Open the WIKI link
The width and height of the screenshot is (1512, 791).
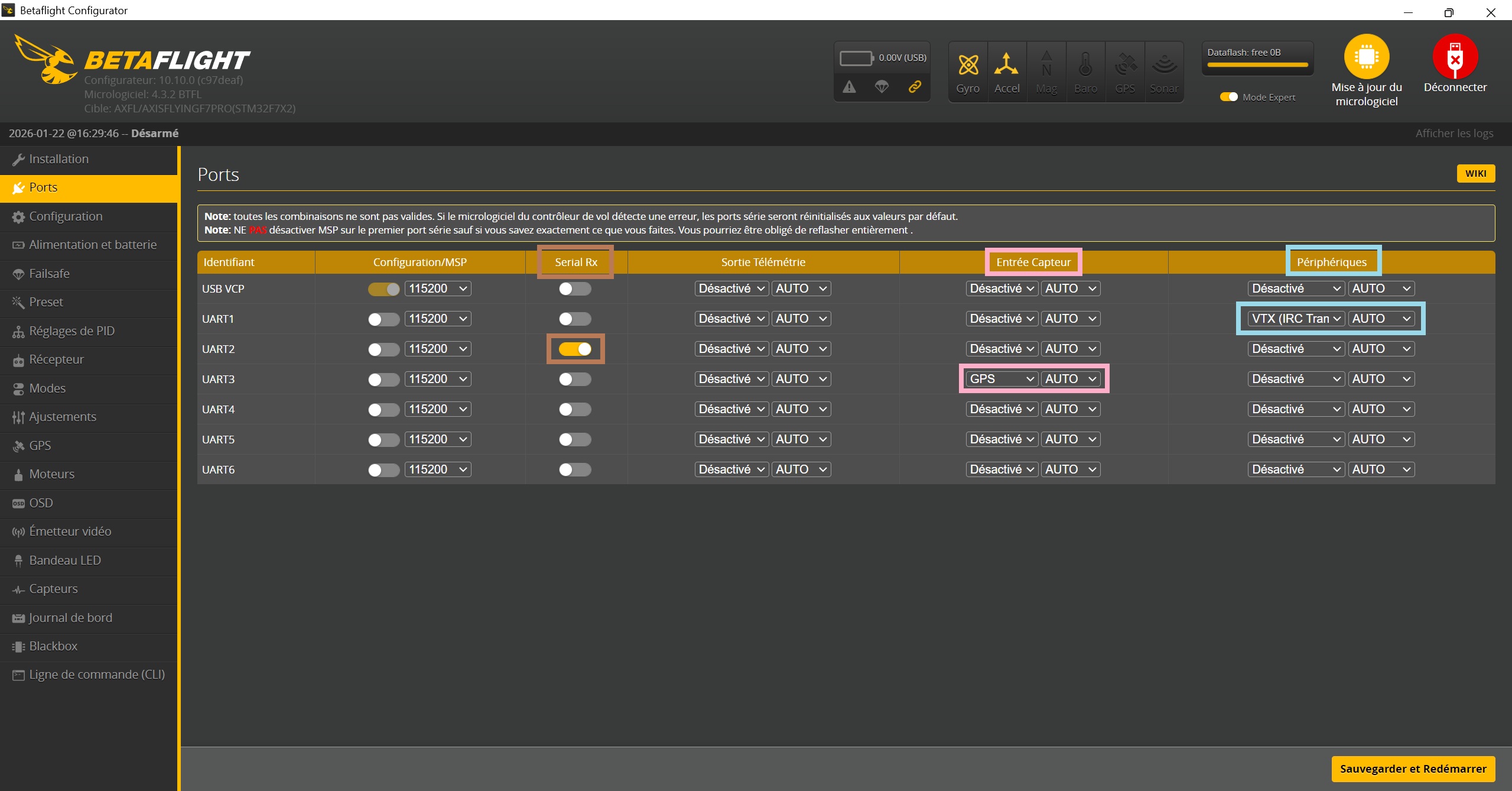tap(1475, 173)
